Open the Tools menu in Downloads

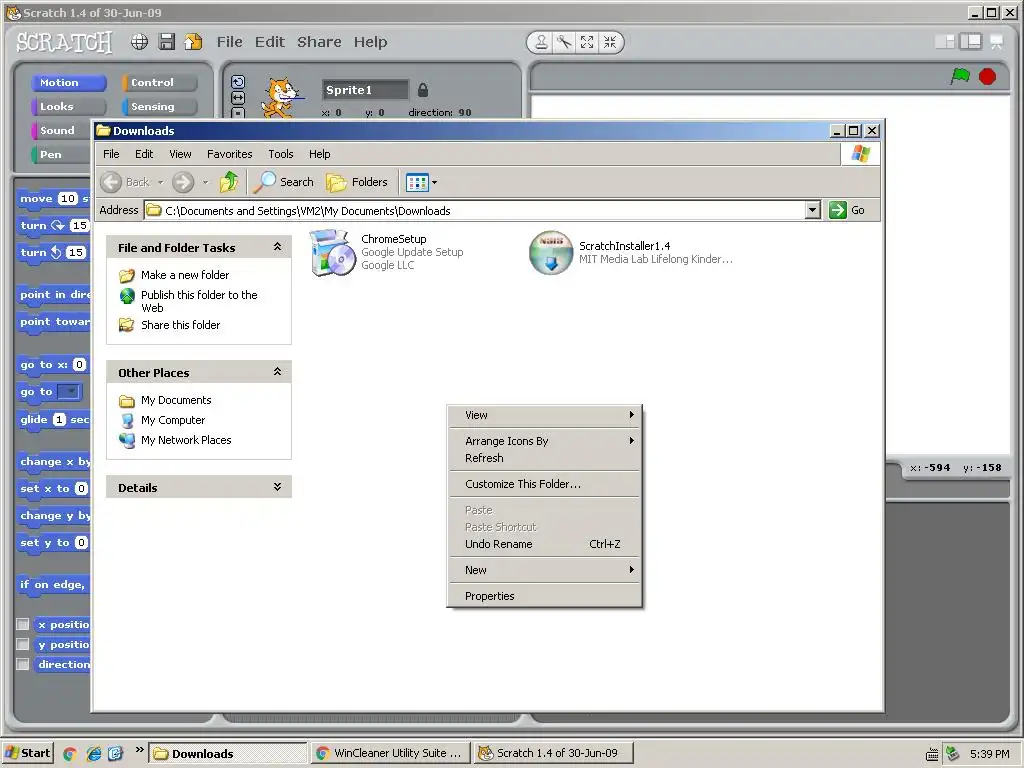tap(281, 154)
